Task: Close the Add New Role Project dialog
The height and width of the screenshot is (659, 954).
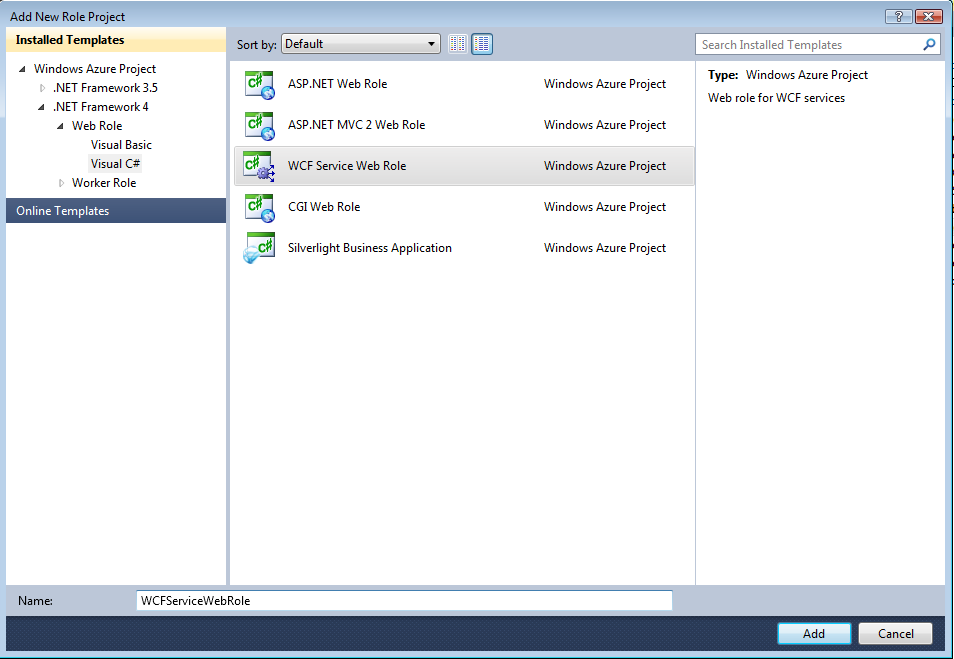Action: (x=928, y=16)
